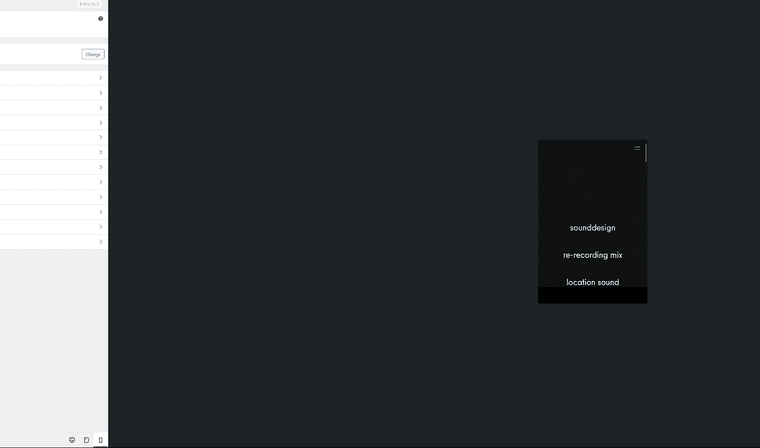Expand the third-from-last customizer panel chevron

tap(100, 212)
